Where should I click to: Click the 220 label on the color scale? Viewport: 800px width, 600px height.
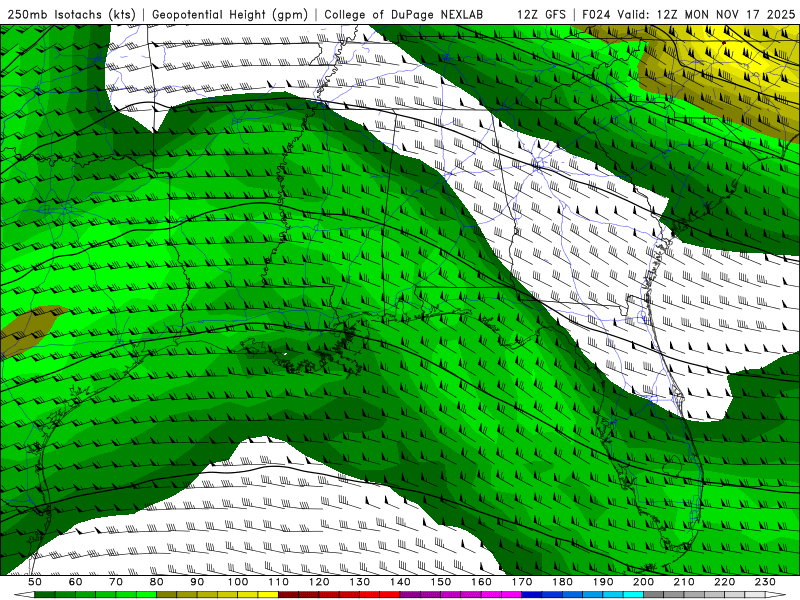coord(724,582)
